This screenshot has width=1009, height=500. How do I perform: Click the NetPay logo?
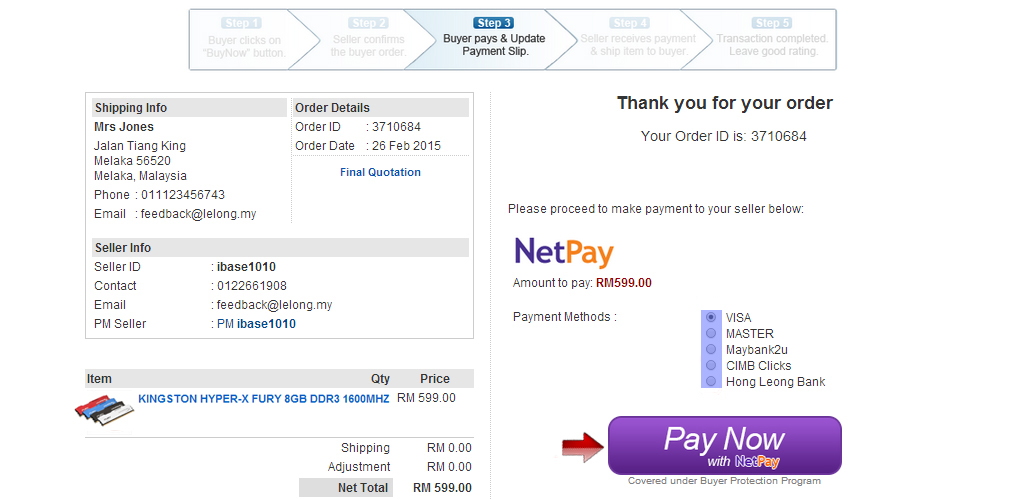point(564,252)
